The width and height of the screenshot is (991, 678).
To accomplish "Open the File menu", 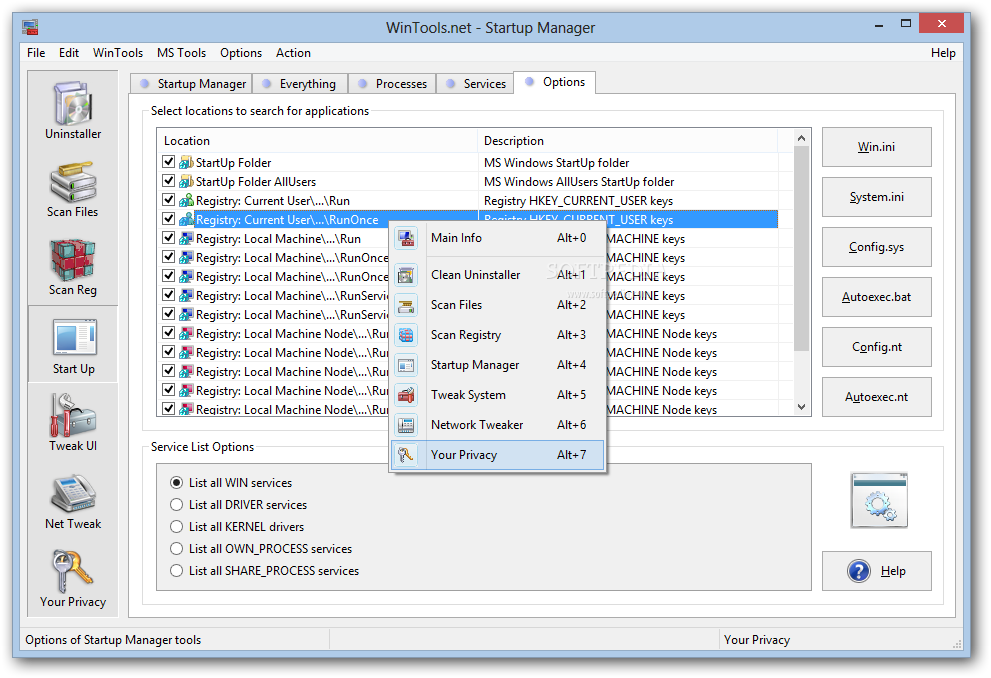I will click(36, 53).
